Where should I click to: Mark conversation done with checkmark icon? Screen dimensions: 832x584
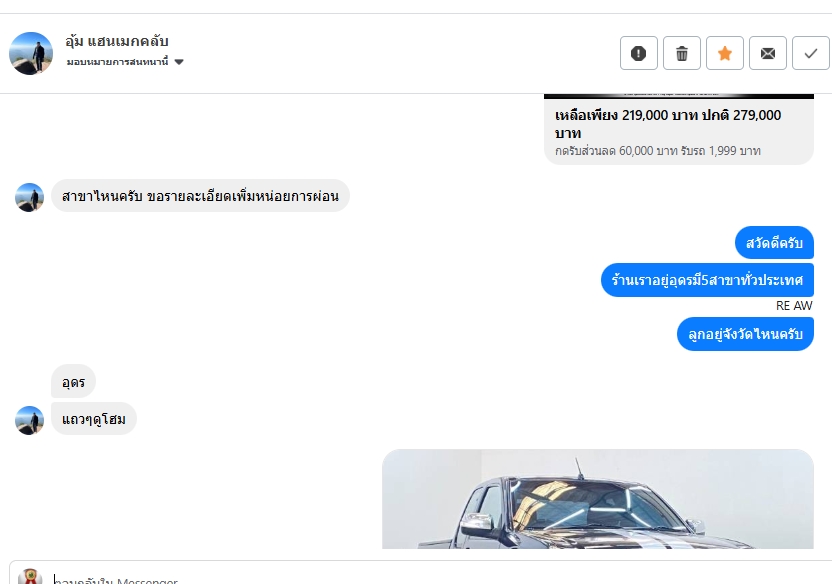[x=811, y=53]
